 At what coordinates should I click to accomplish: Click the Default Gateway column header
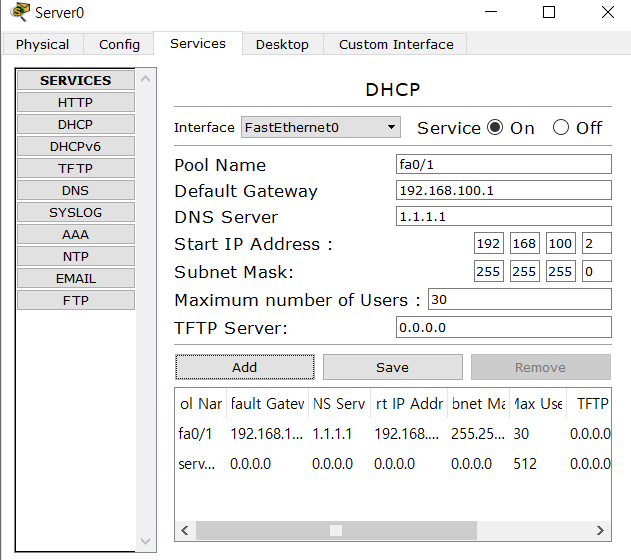coord(268,404)
